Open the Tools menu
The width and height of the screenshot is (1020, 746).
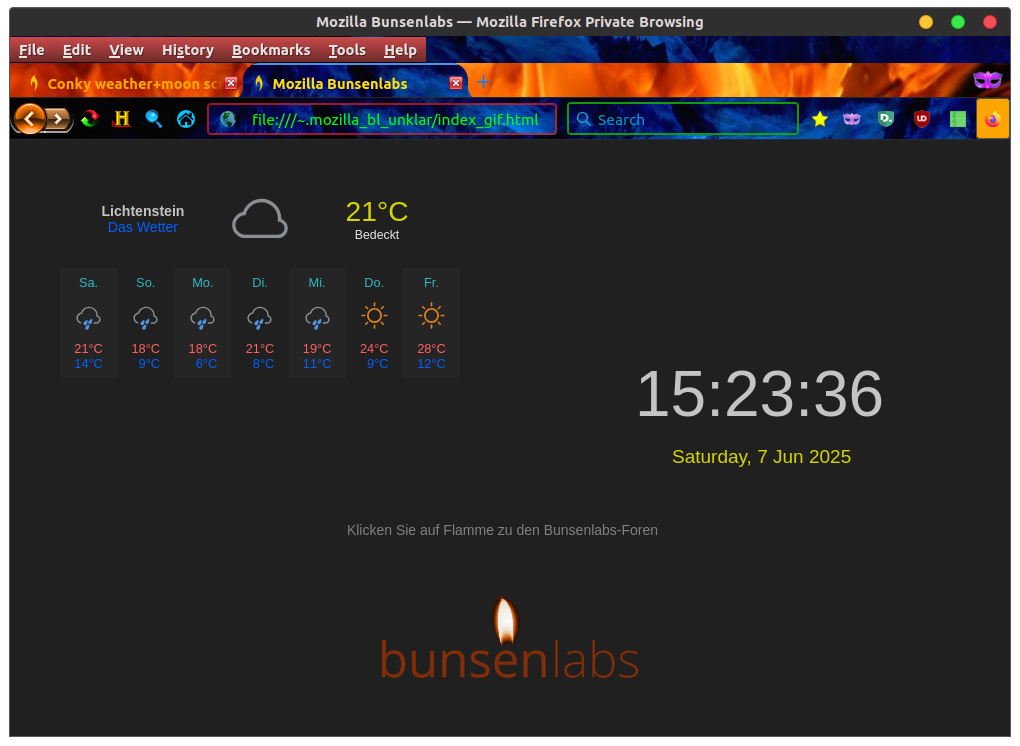pyautogui.click(x=347, y=50)
